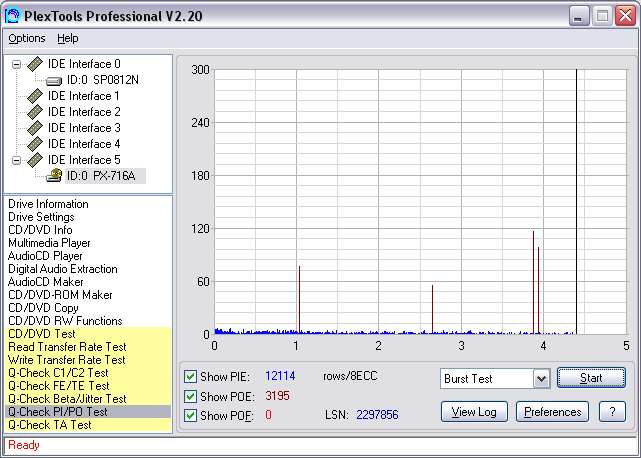The height and width of the screenshot is (458, 641).
Task: Collapse the IDE Interface 0 tree node
Action: coord(16,64)
